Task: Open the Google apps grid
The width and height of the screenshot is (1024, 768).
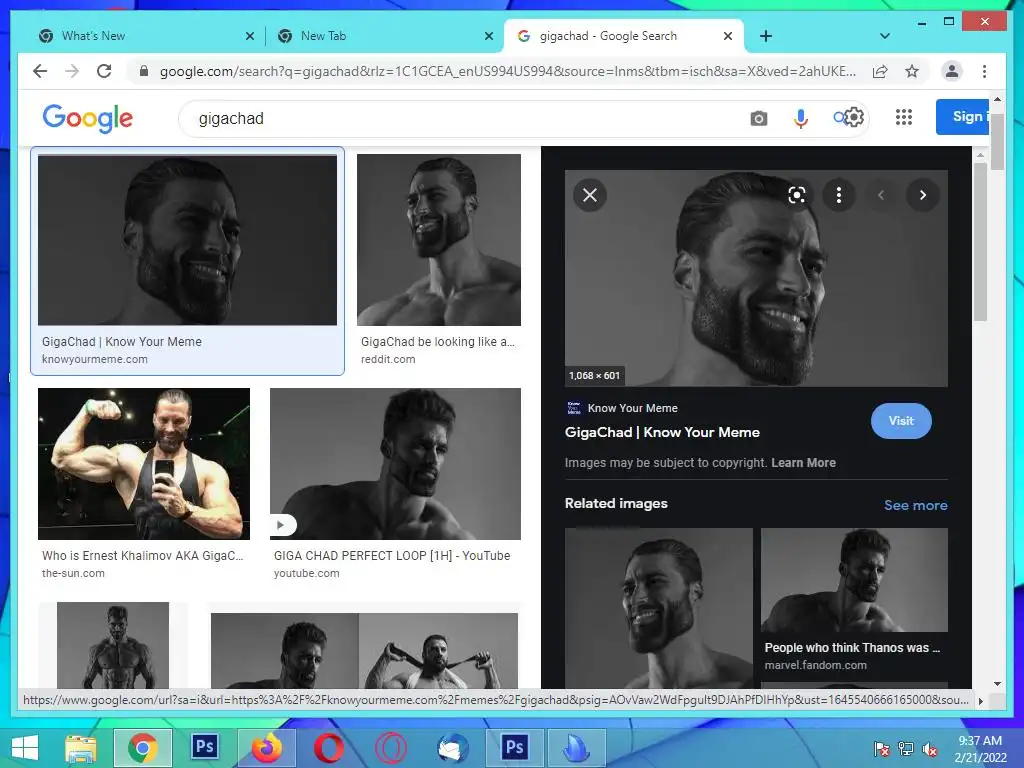Action: 904,118
